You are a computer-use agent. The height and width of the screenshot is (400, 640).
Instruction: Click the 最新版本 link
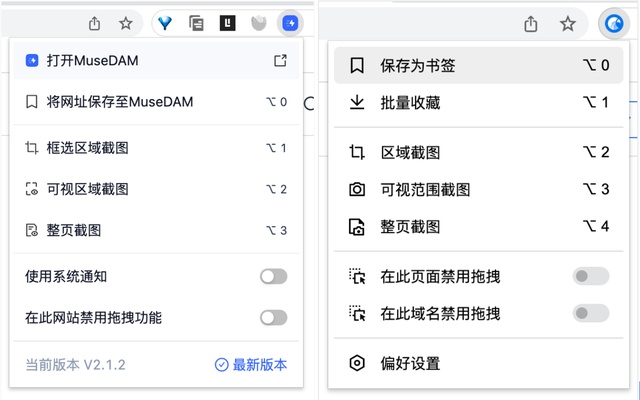coord(251,364)
